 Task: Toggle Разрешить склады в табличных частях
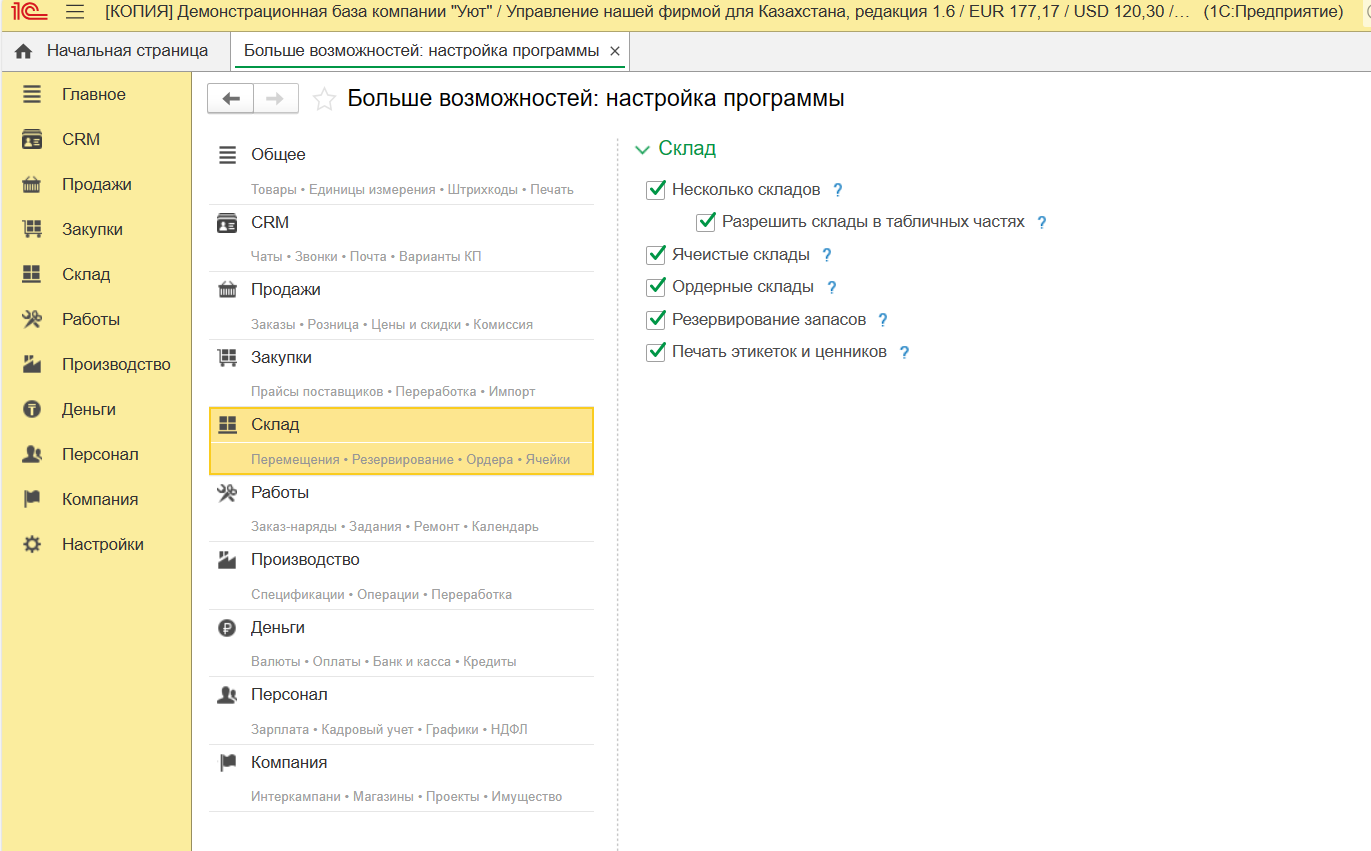706,221
